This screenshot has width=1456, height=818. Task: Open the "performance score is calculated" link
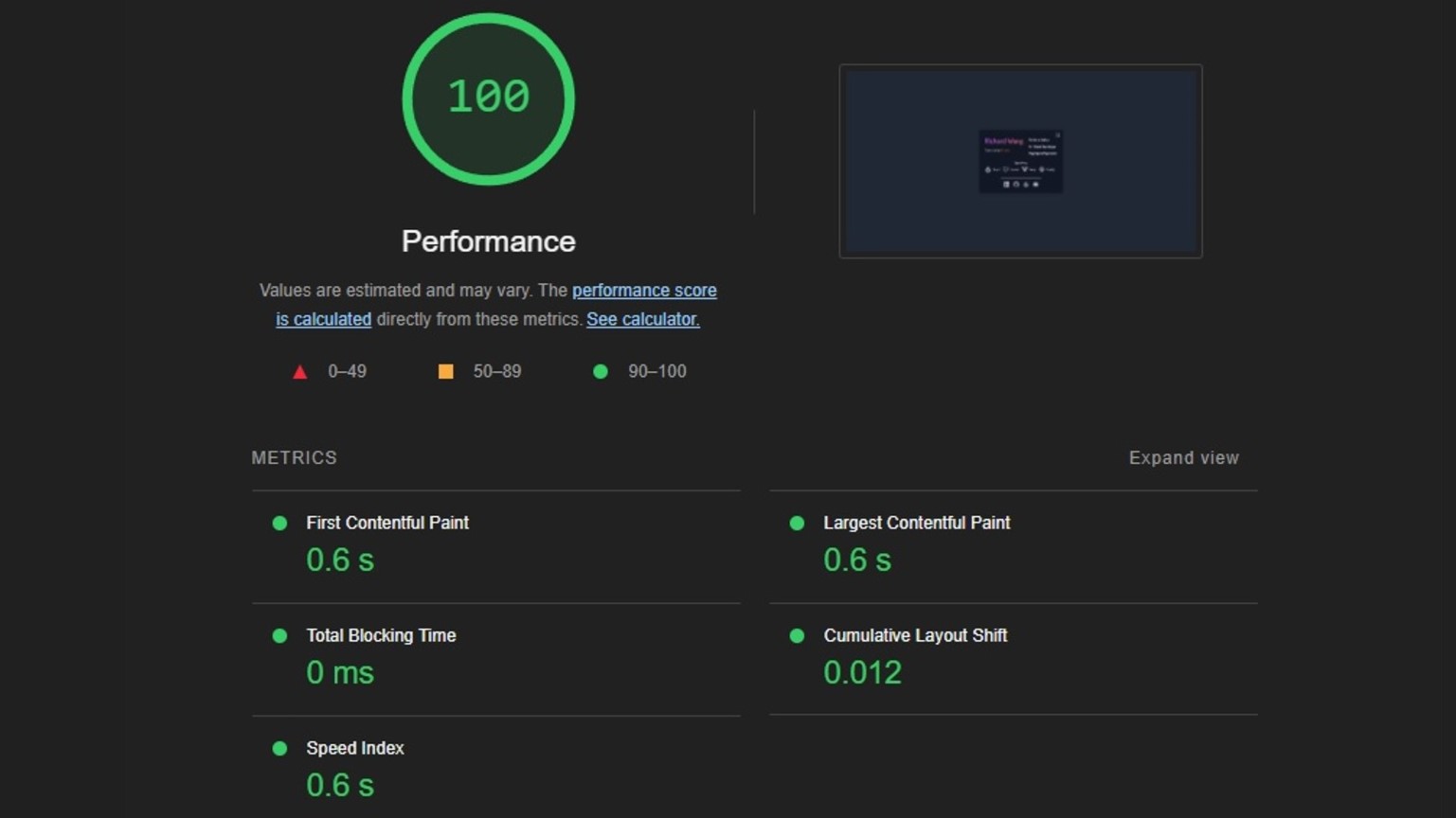pos(643,291)
